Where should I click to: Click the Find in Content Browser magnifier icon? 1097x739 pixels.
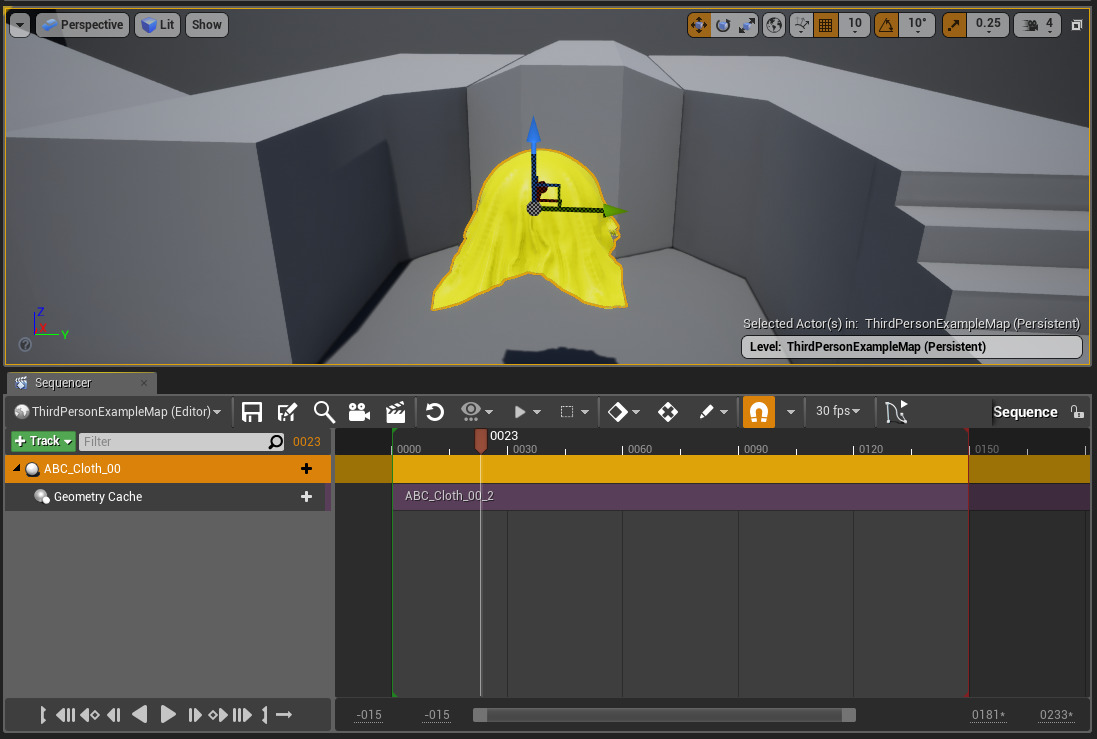click(323, 412)
